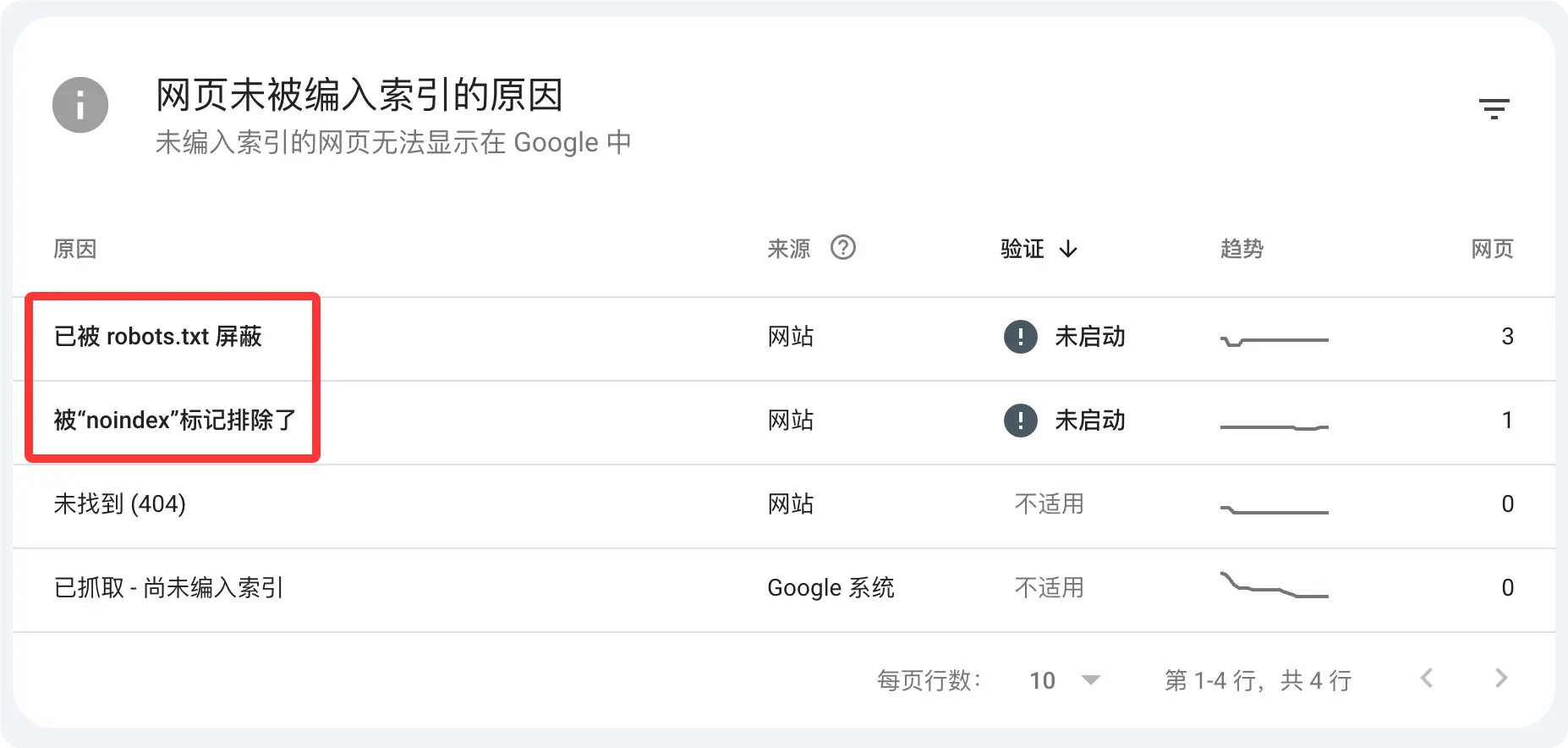Click the trend sparkline in 已抓取 row
1568x748 pixels.
(1275, 586)
